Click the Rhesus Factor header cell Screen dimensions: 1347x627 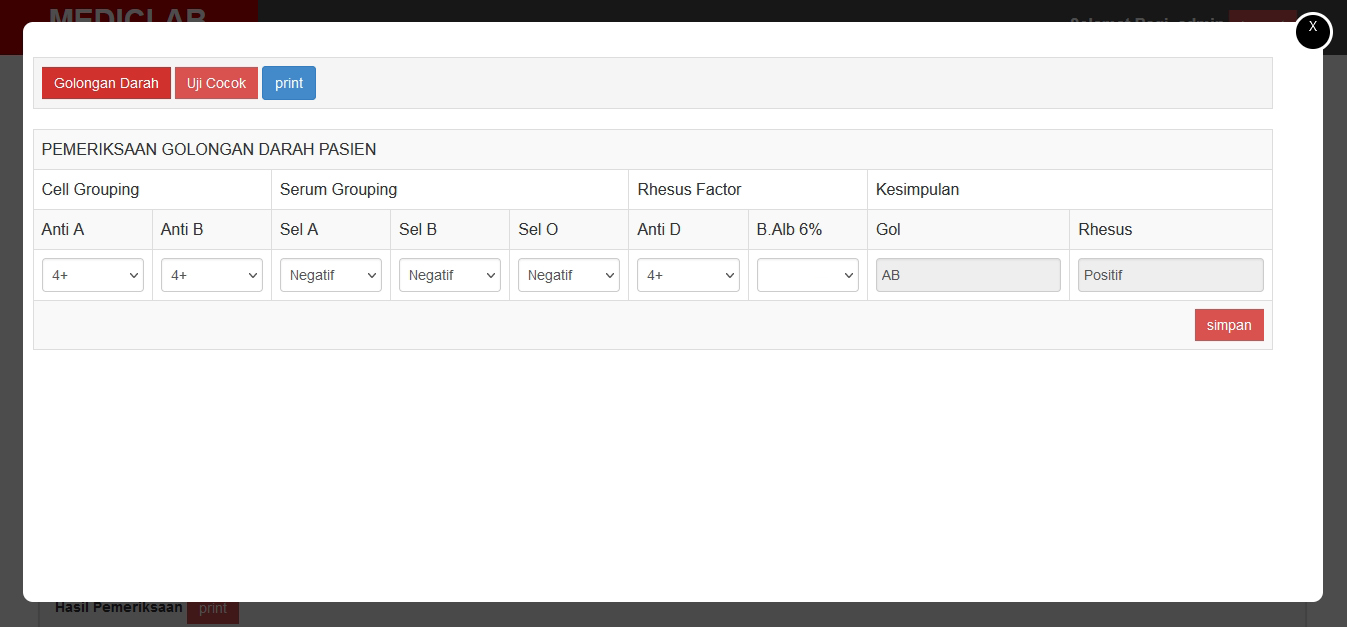click(x=689, y=189)
